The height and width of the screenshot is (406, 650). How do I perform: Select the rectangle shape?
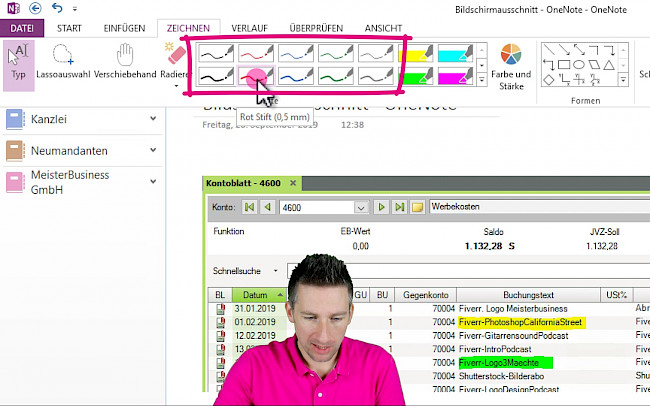pos(564,65)
